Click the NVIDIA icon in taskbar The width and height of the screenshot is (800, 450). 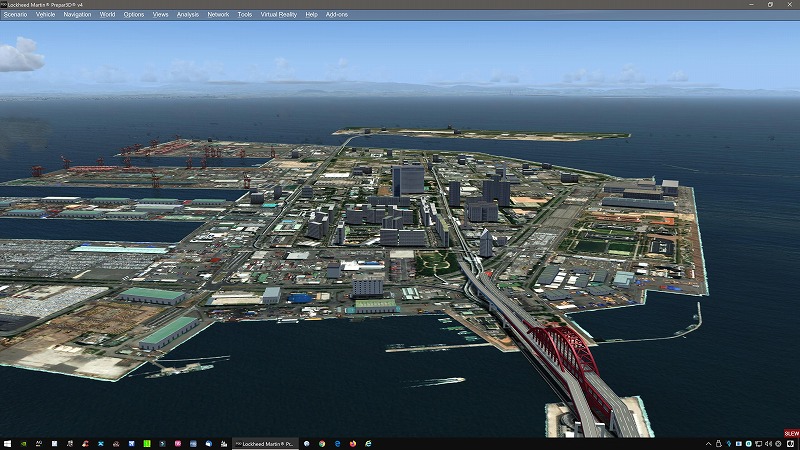point(21,443)
